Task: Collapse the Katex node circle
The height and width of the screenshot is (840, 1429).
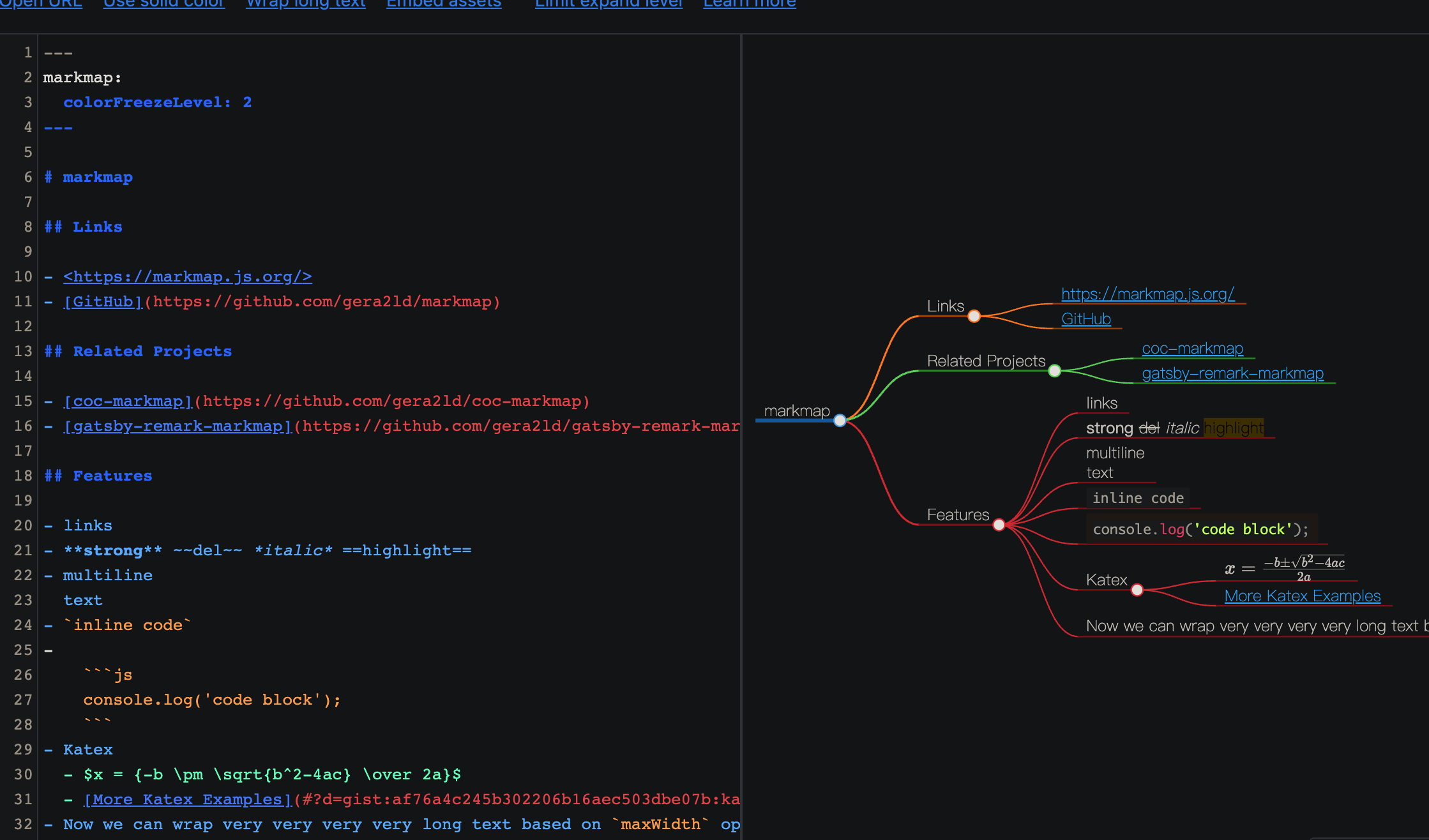Action: click(x=1137, y=590)
